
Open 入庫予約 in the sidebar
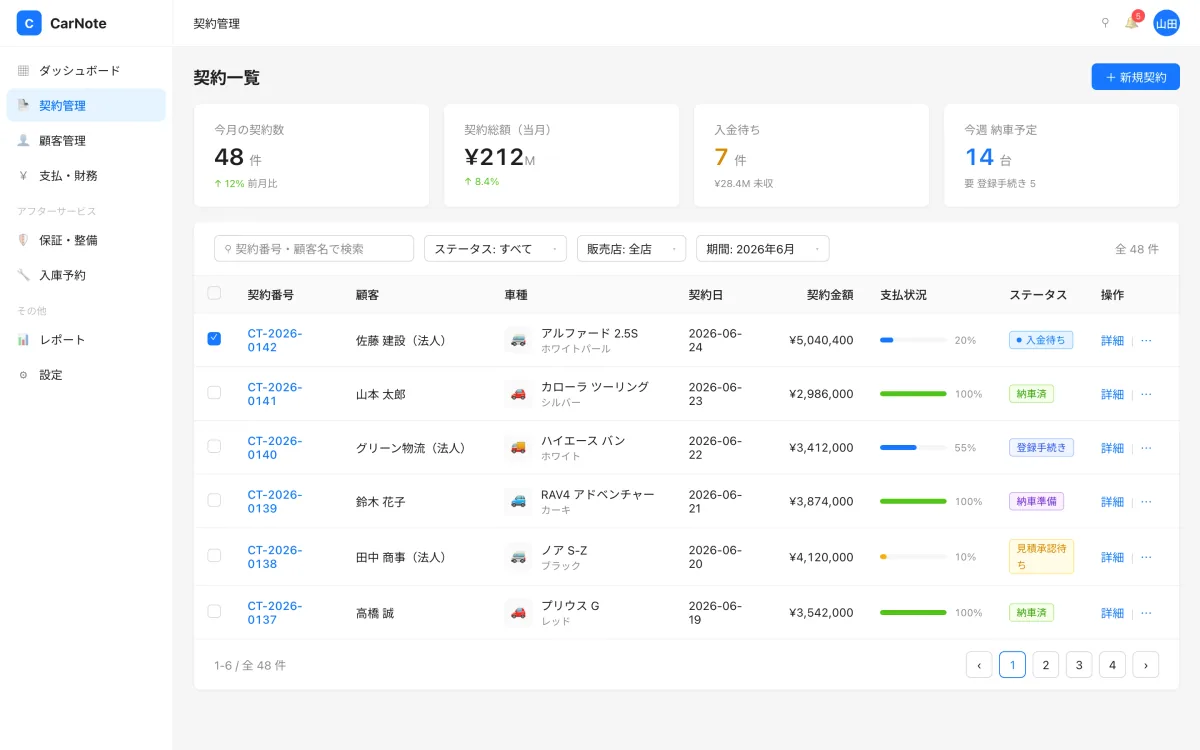[86, 275]
